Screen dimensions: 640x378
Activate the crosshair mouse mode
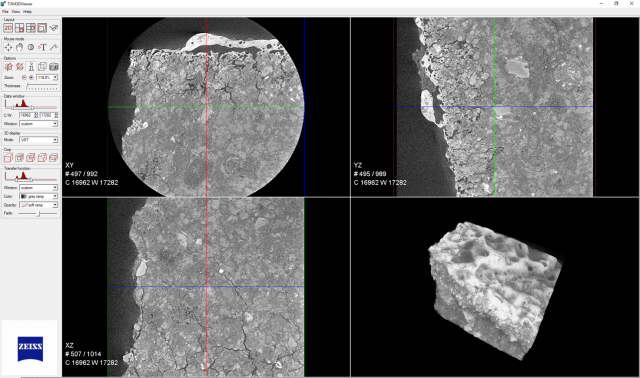(x=8, y=47)
